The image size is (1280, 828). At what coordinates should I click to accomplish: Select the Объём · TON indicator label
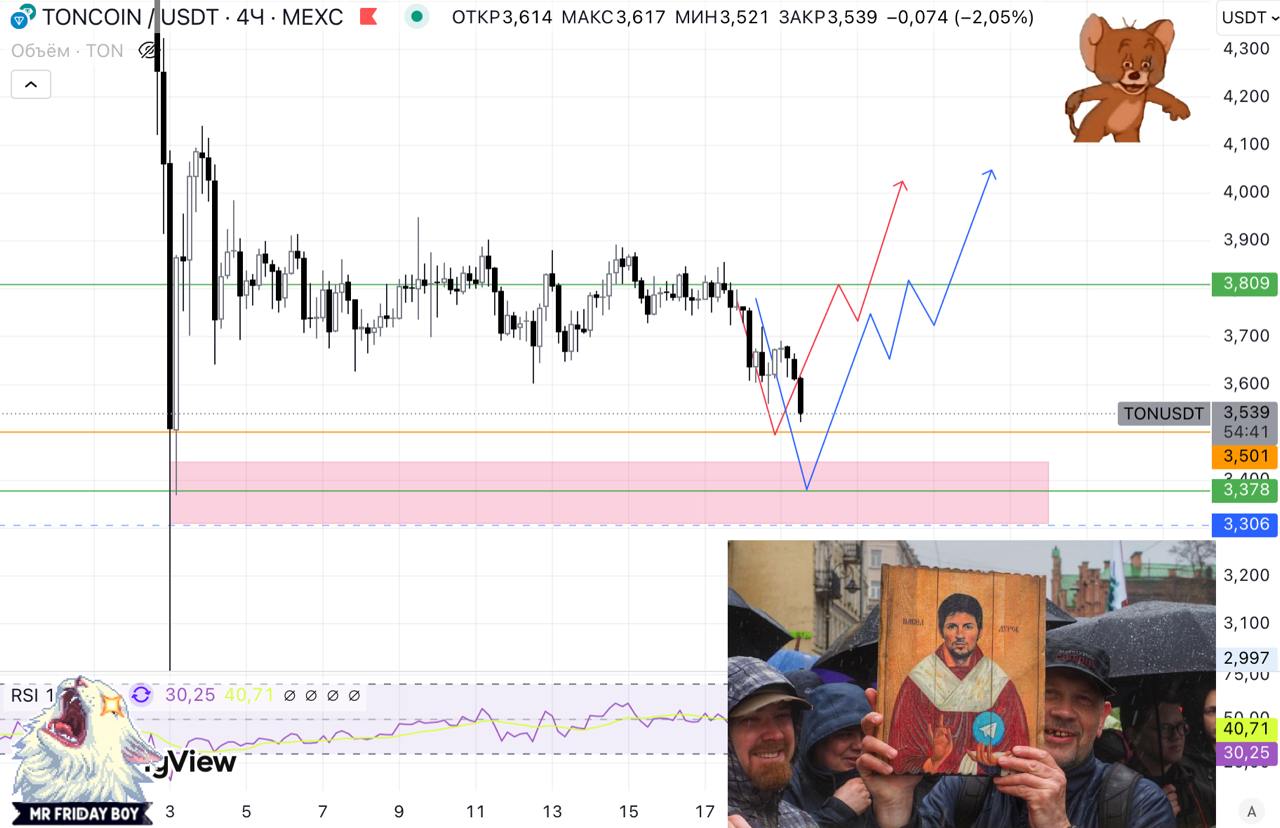click(67, 50)
